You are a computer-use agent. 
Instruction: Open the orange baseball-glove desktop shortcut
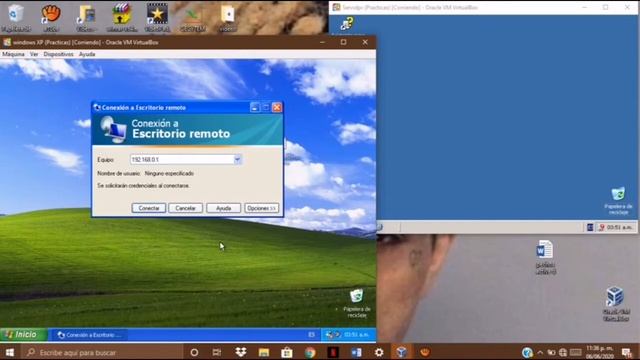coord(51,17)
